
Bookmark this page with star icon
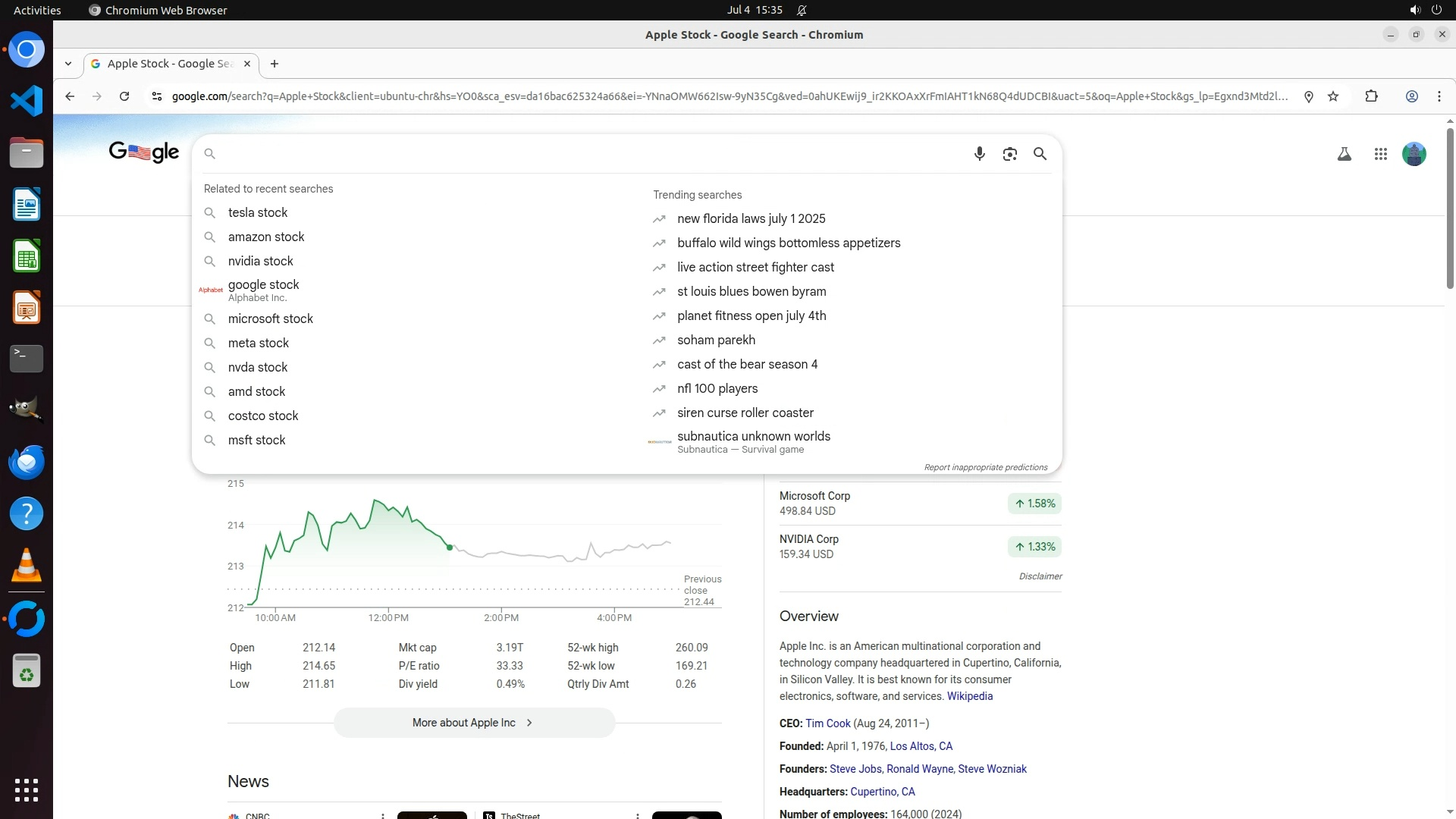point(1333,96)
